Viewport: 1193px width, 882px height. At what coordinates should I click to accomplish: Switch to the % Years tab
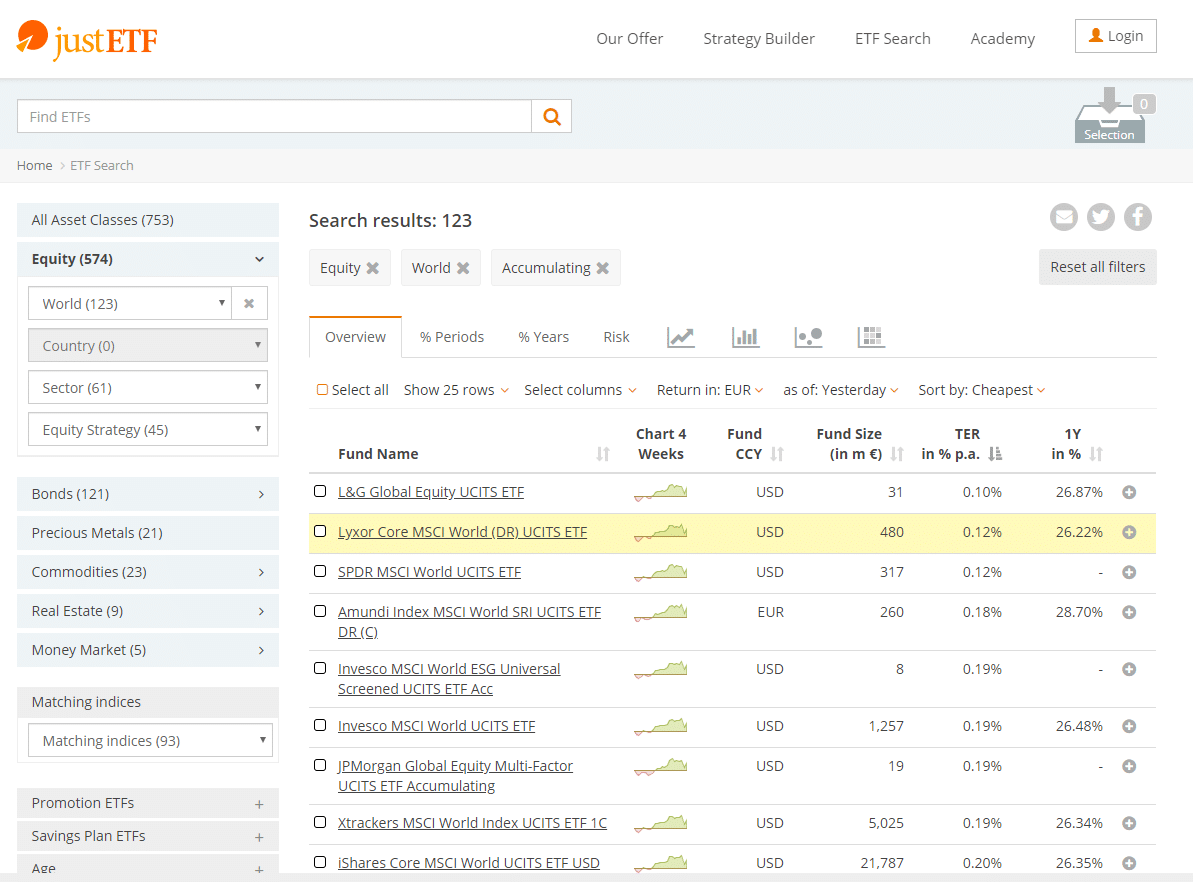click(x=543, y=337)
